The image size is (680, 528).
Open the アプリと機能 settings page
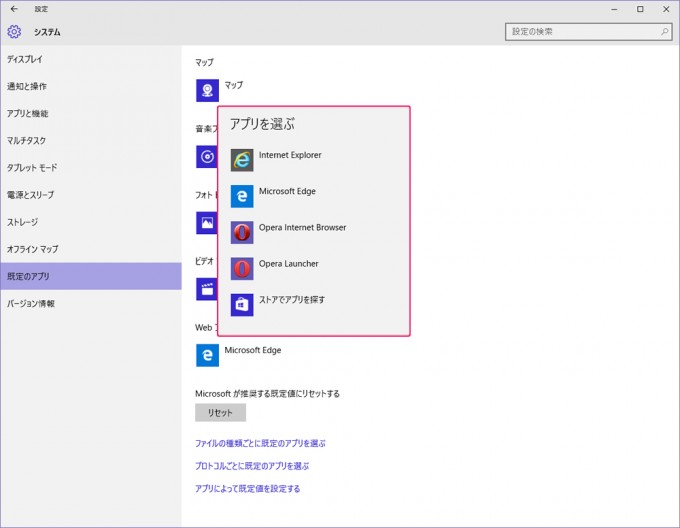pos(91,114)
